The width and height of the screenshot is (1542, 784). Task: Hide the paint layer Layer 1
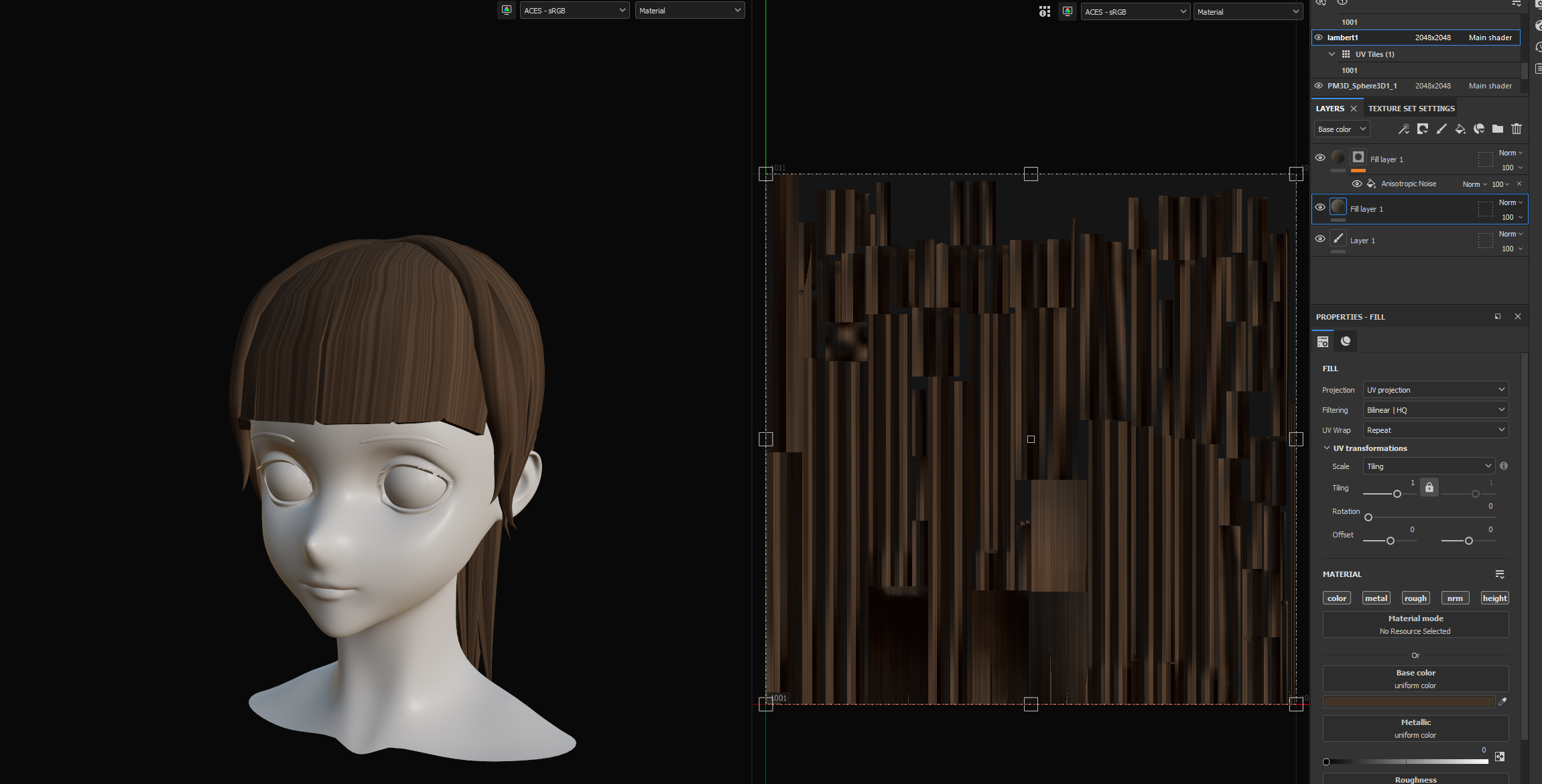tap(1320, 239)
